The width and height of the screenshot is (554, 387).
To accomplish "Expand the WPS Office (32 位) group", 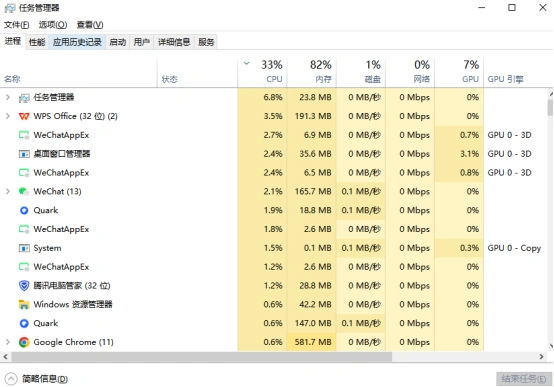I will tap(8, 116).
